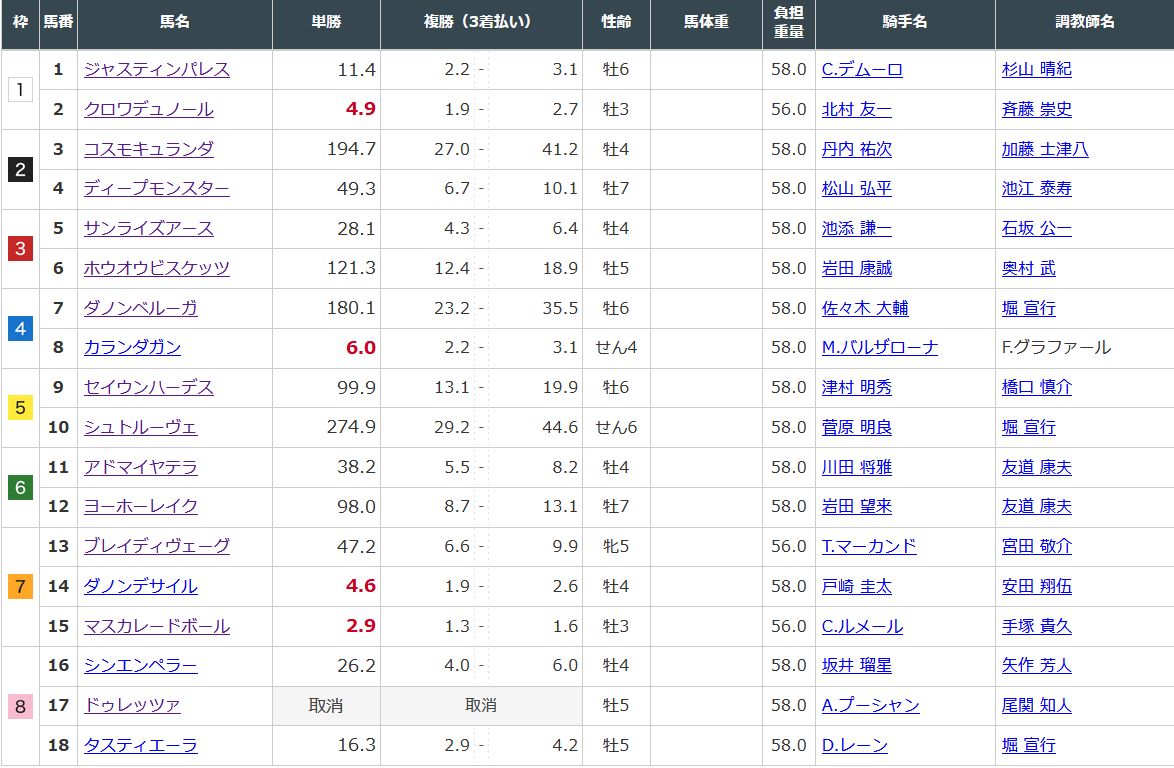Open trainer 杉山 晴紀 page

coord(1036,69)
